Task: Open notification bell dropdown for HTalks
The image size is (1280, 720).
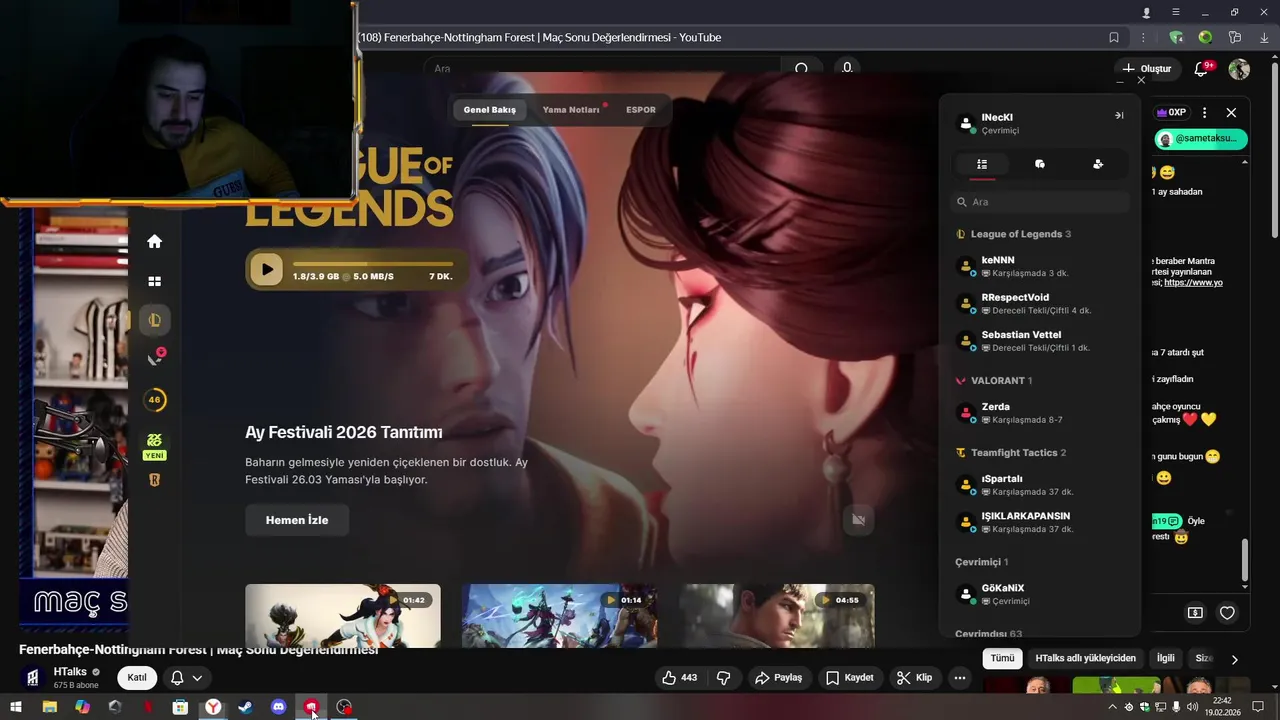Action: pyautogui.click(x=187, y=678)
